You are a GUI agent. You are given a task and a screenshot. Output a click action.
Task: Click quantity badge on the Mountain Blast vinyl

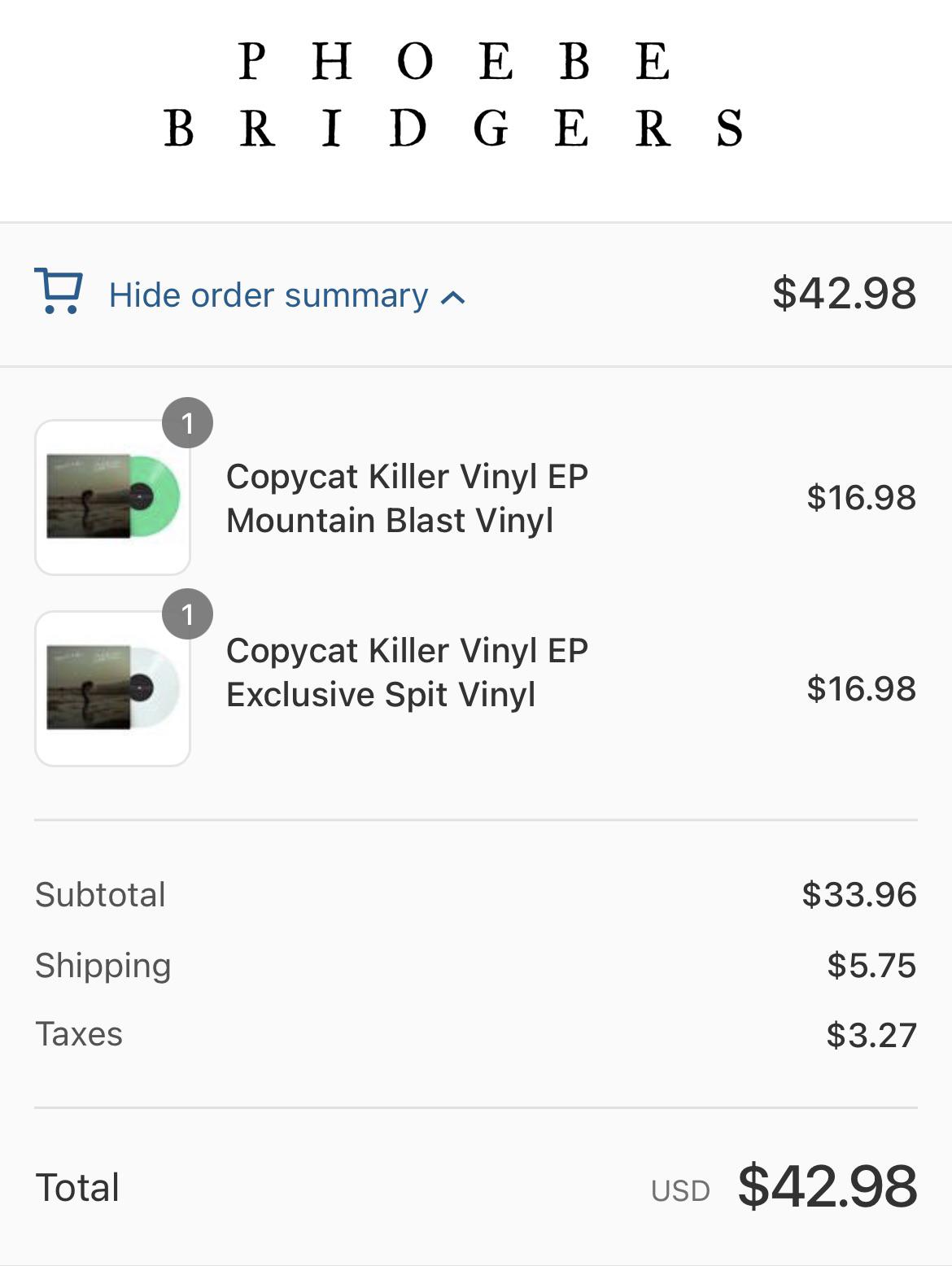[187, 423]
